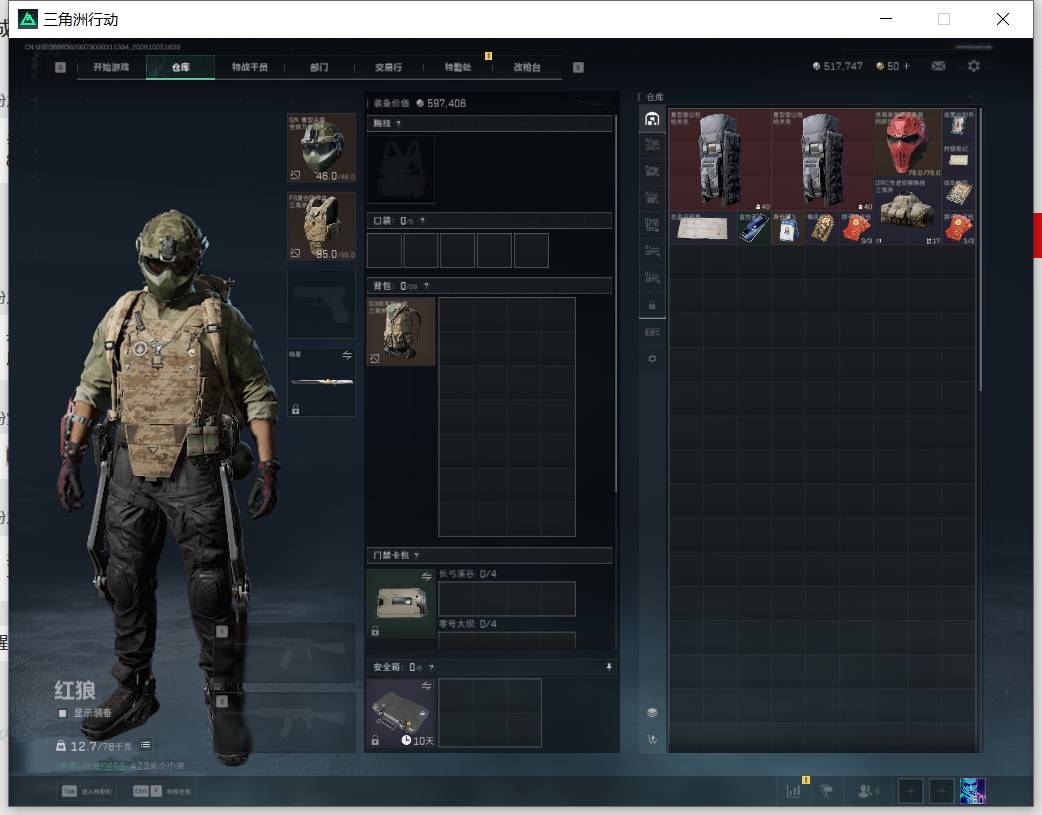Show help for 背包 section
This screenshot has height=815, width=1042.
pyautogui.click(x=426, y=286)
